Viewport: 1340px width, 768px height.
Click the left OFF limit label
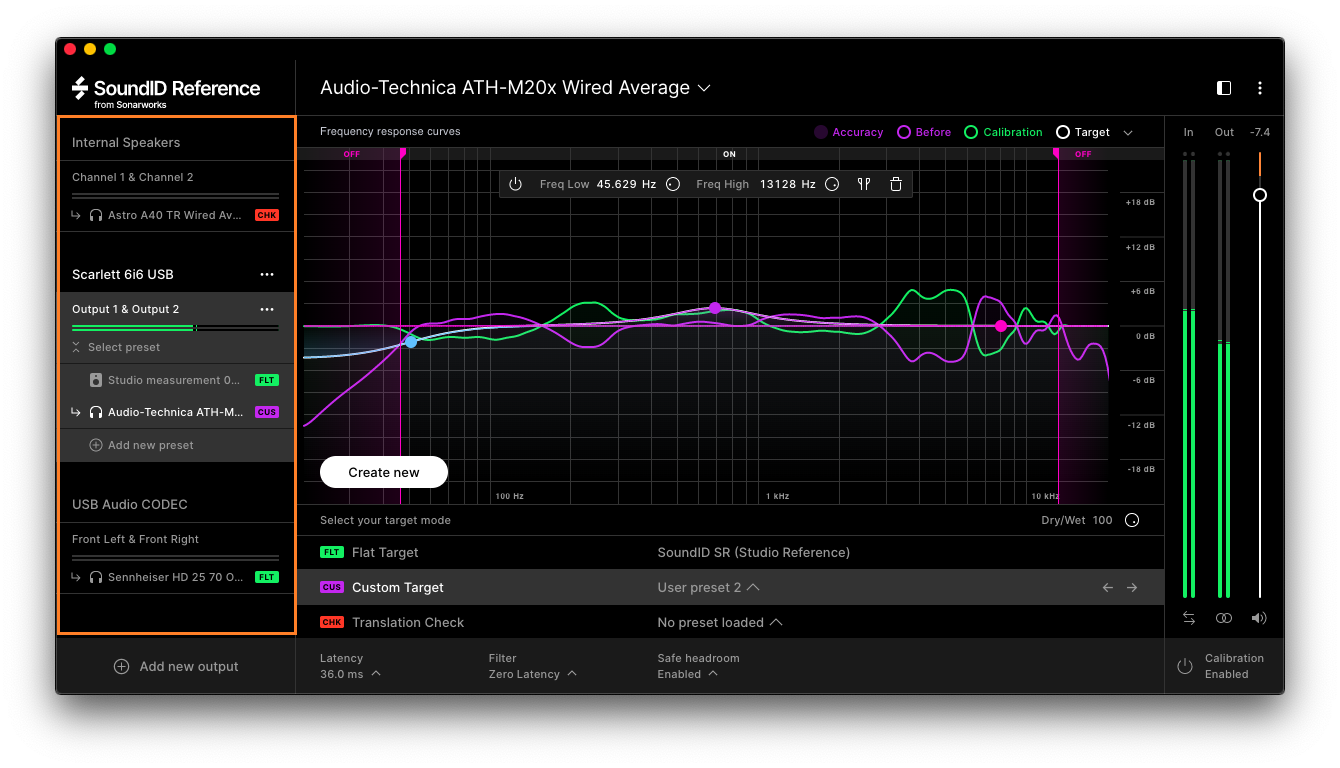click(x=352, y=154)
